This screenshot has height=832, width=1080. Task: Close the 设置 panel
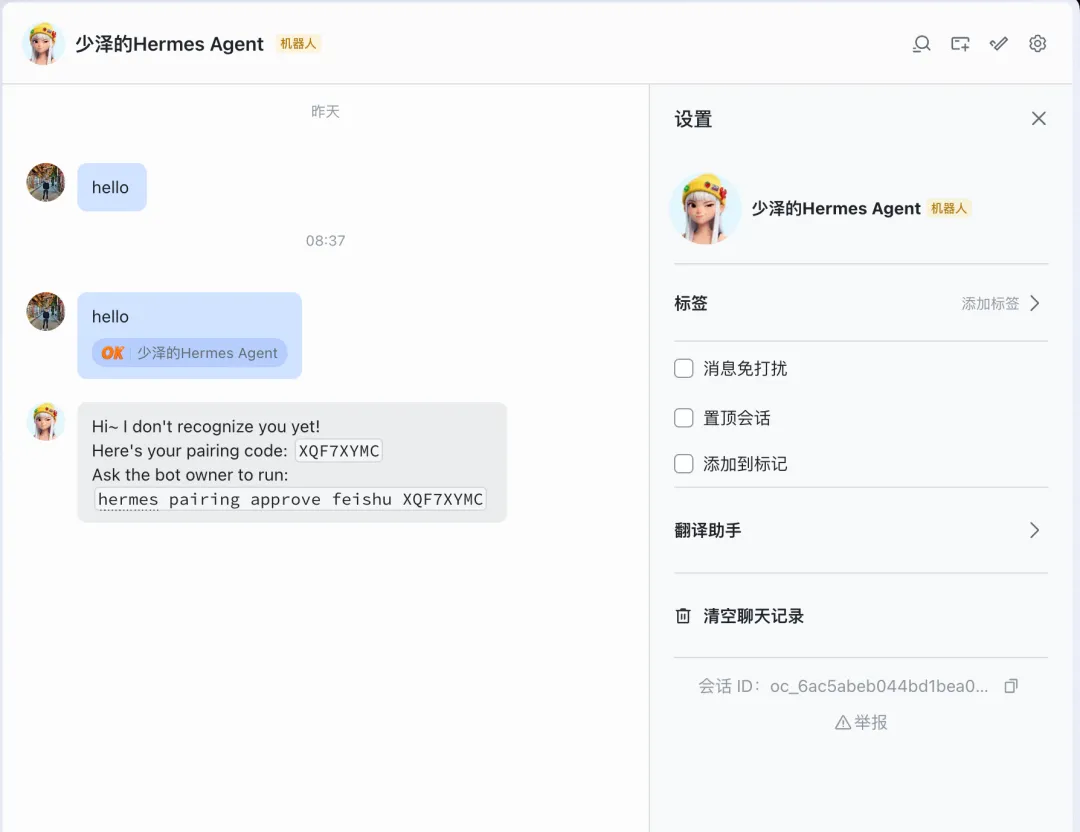coord(1039,118)
